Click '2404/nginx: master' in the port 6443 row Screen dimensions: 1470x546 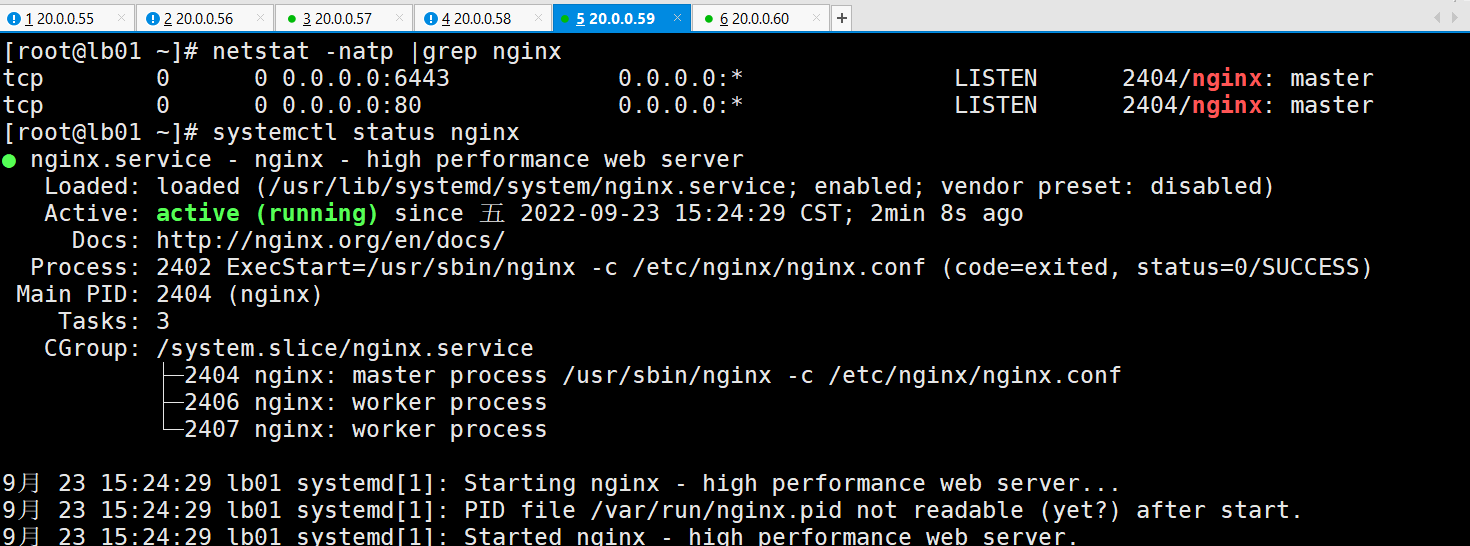pos(1248,78)
